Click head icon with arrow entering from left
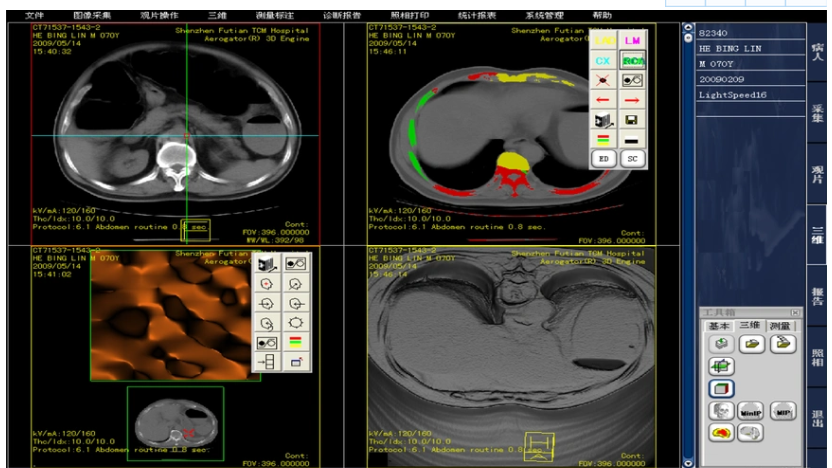The width and height of the screenshot is (832, 468). (x=267, y=304)
